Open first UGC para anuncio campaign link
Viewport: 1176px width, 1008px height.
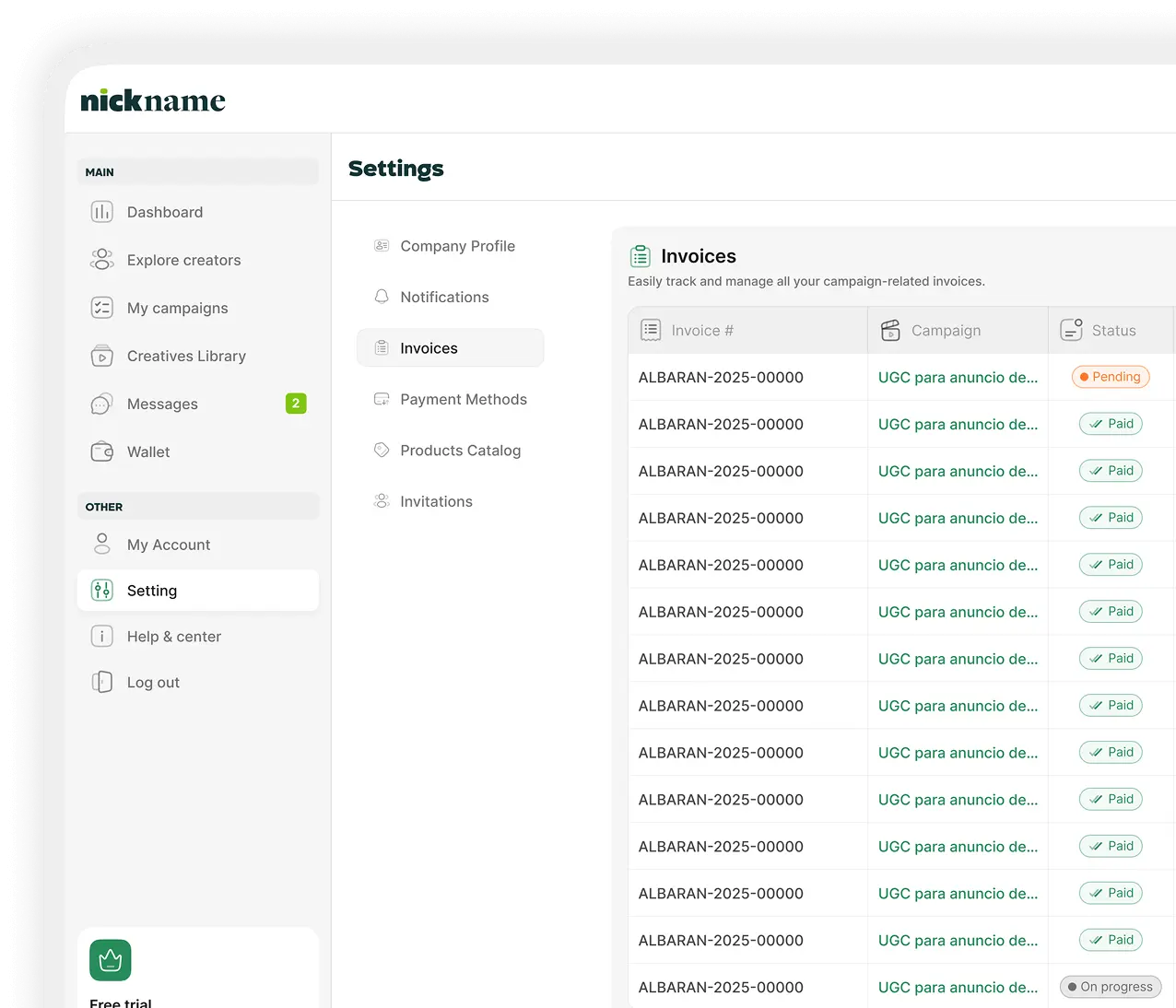[958, 377]
